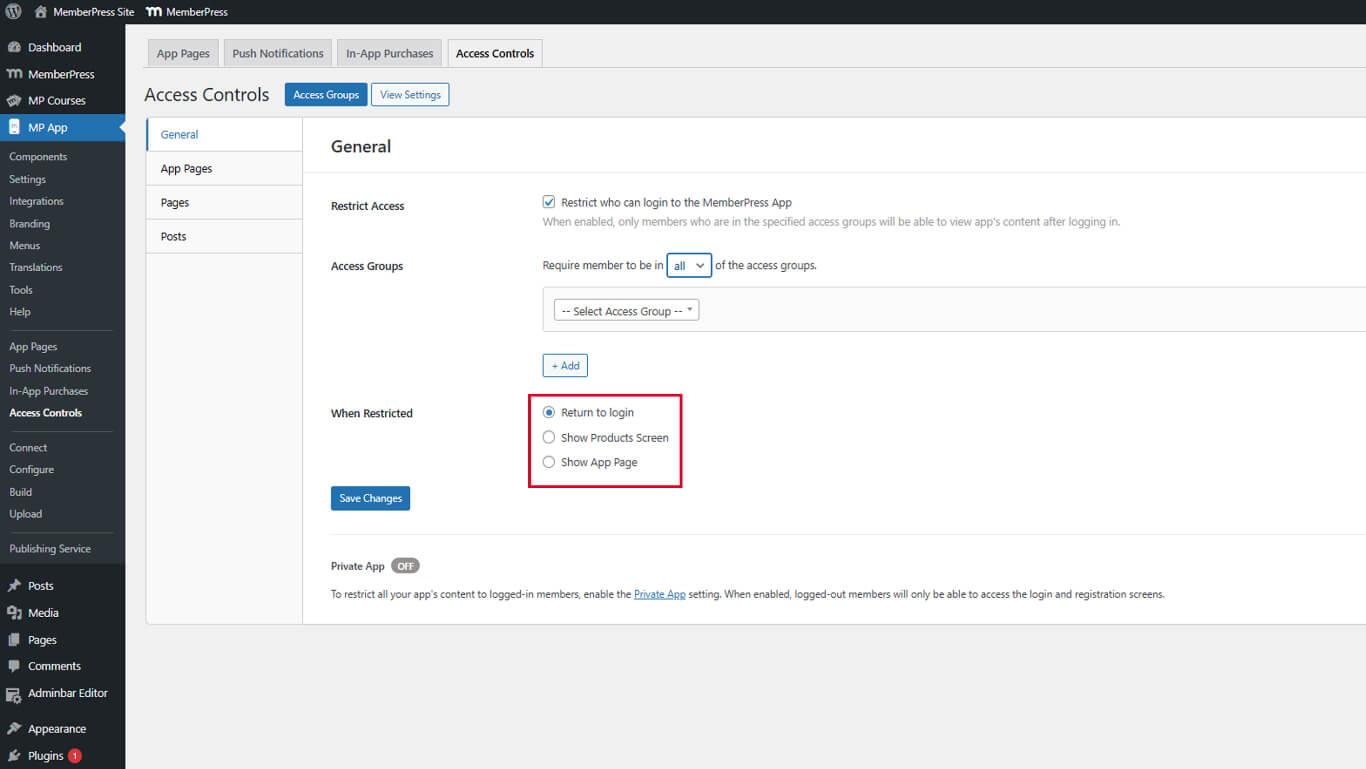Open Comments via its bubble icon

pos(14,666)
